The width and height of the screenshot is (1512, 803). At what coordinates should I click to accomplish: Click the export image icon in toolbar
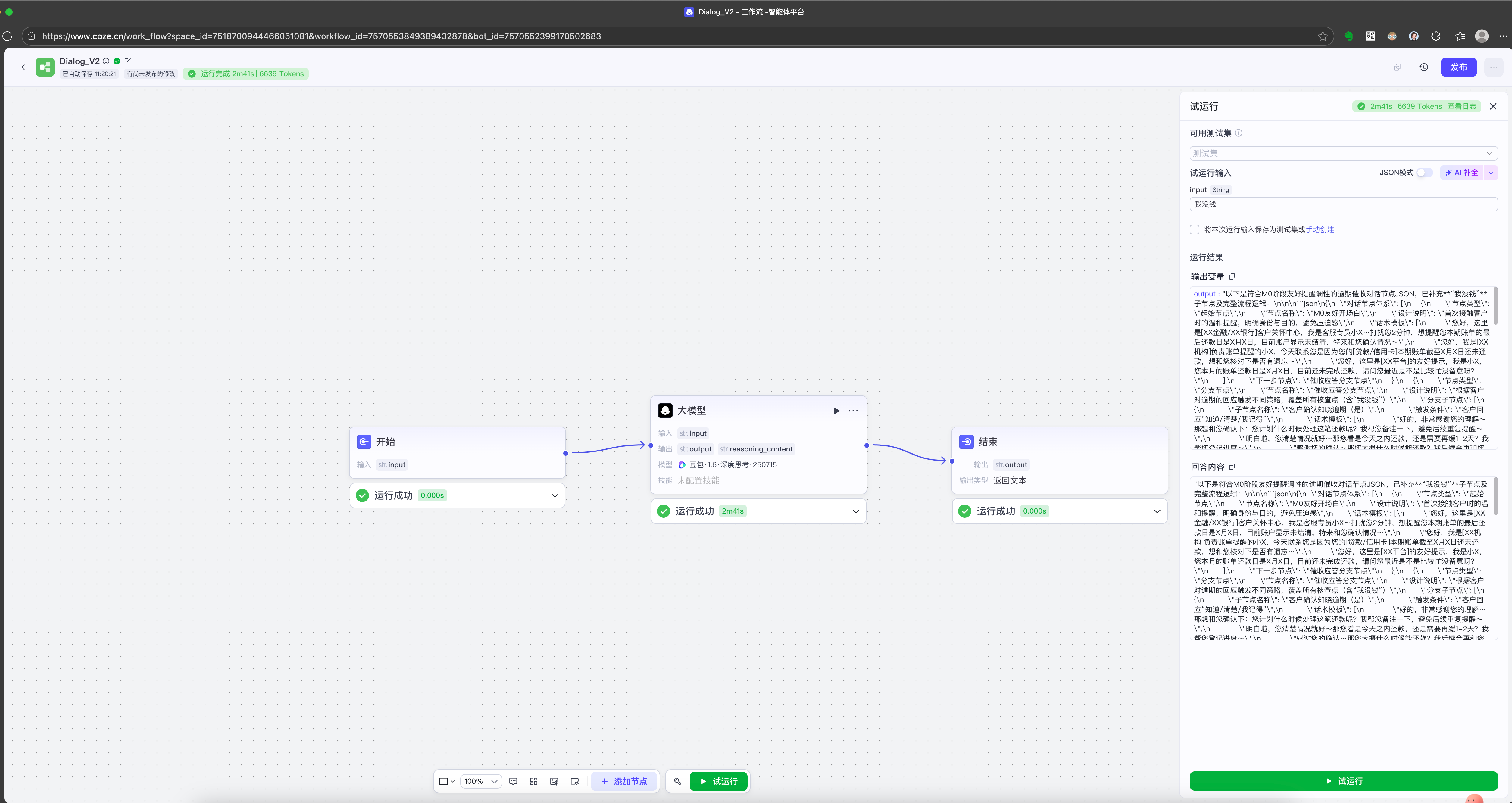554,781
